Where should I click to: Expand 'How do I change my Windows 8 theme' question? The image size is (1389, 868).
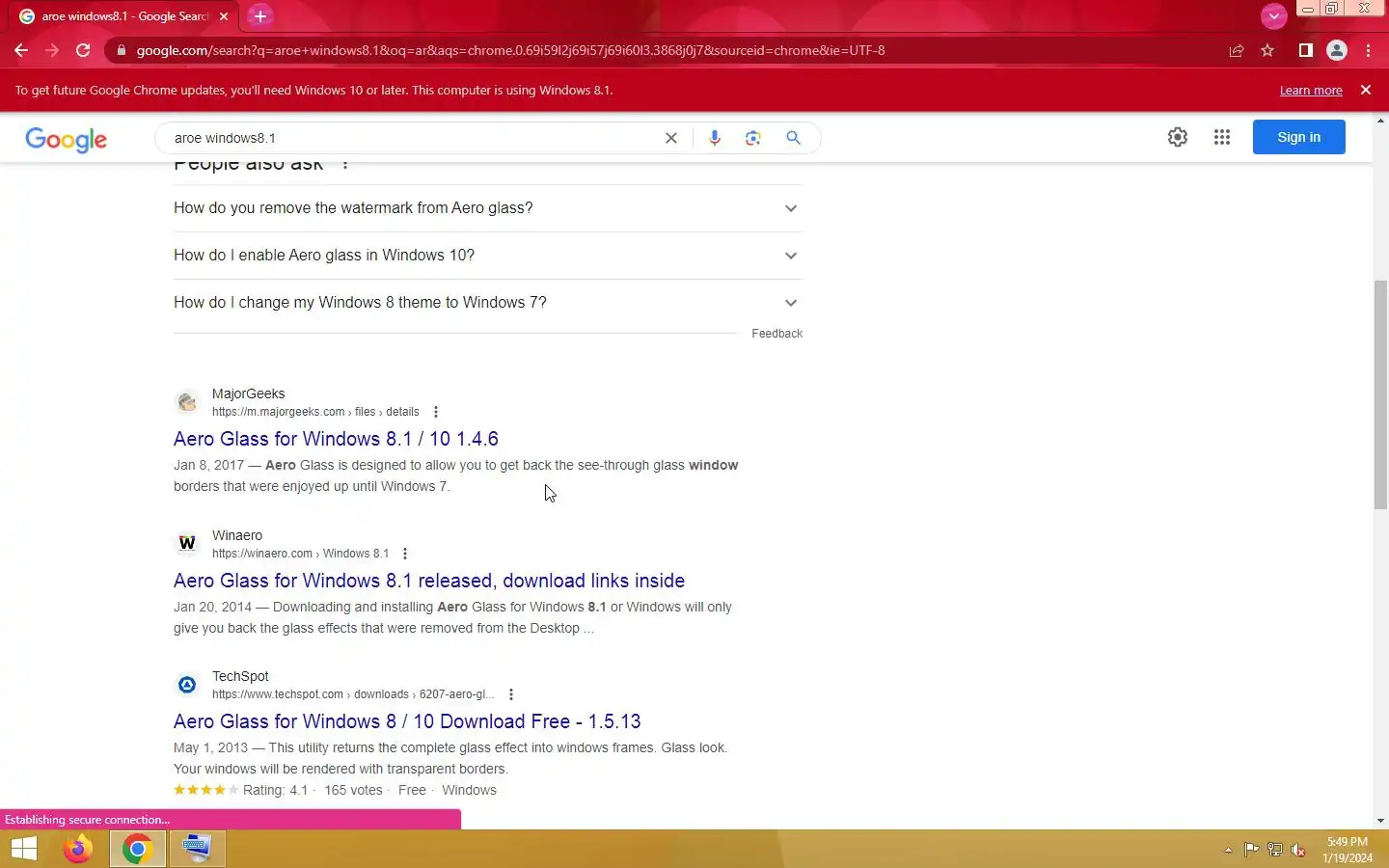[x=487, y=303]
